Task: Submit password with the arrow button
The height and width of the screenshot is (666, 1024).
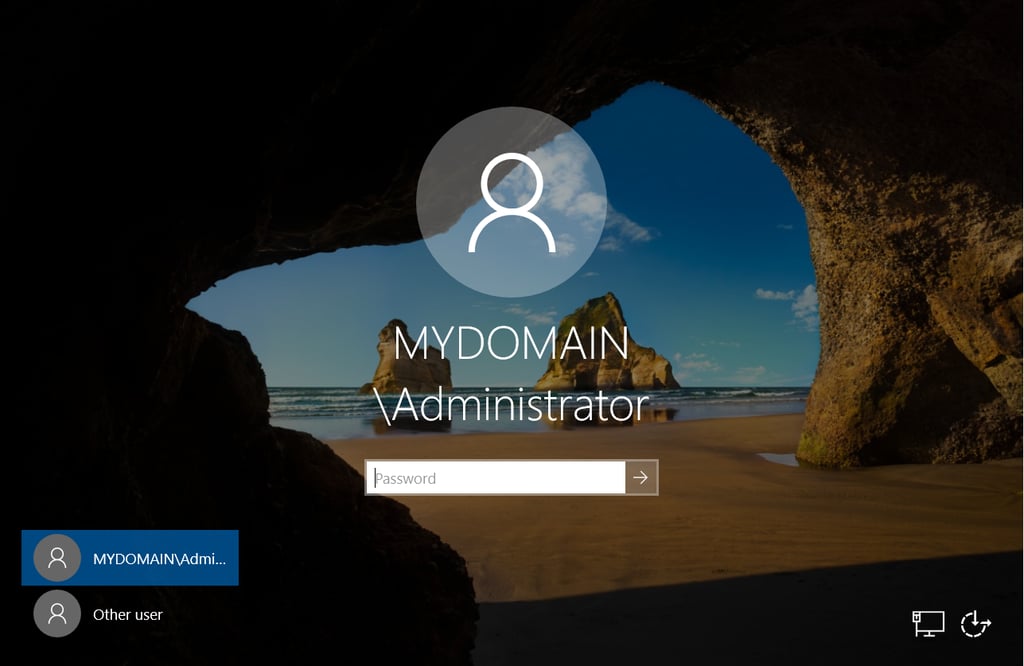Action: coord(641,478)
